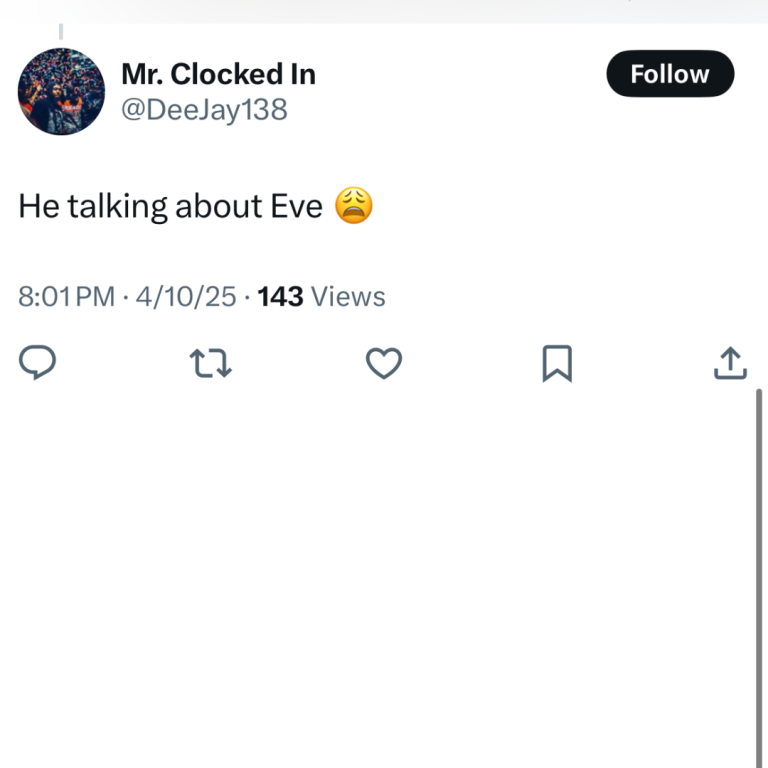Open Mr. Clocked In's profile picture
This screenshot has width=768, height=768.
pyautogui.click(x=61, y=91)
